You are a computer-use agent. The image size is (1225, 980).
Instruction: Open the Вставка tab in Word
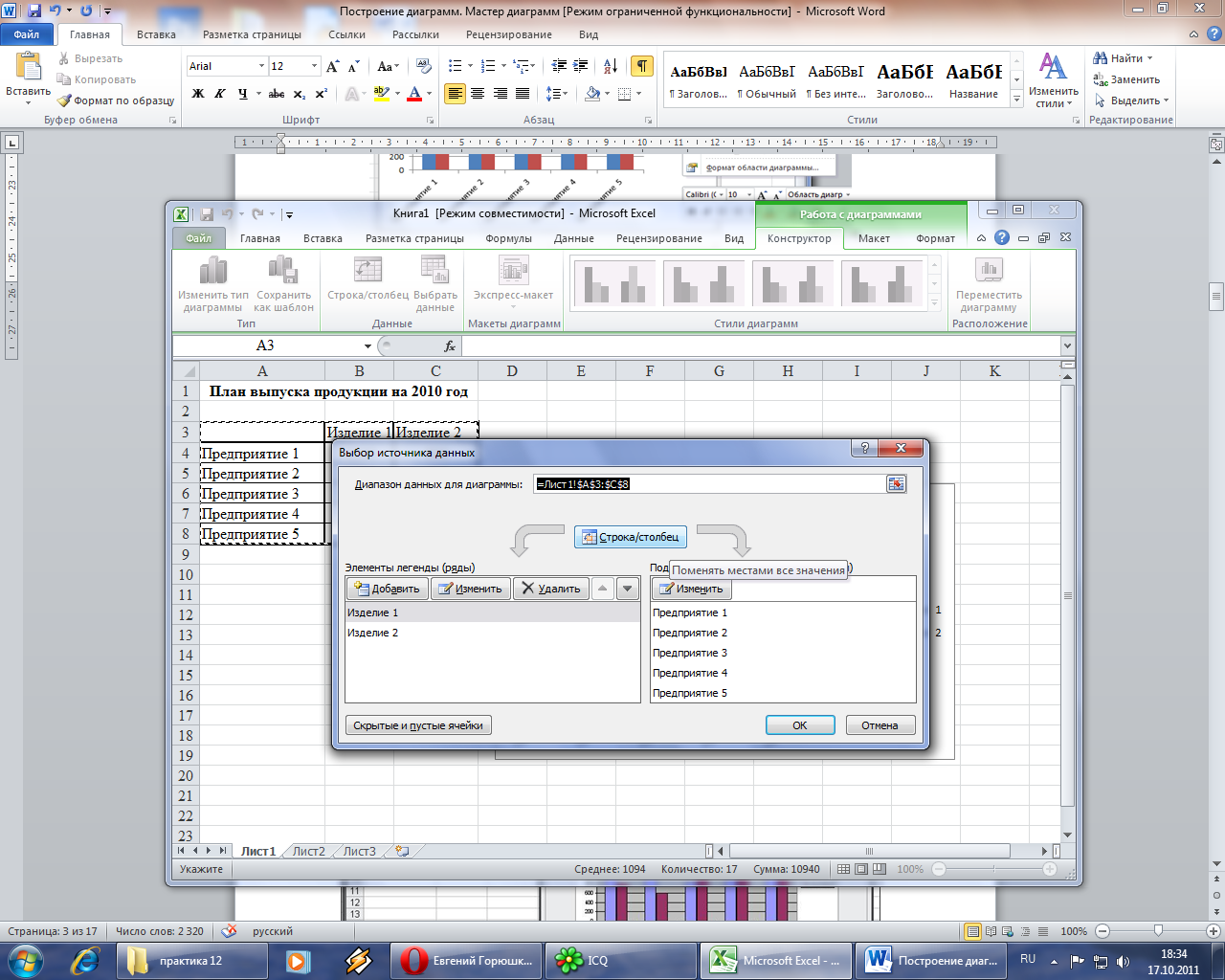pos(156,34)
